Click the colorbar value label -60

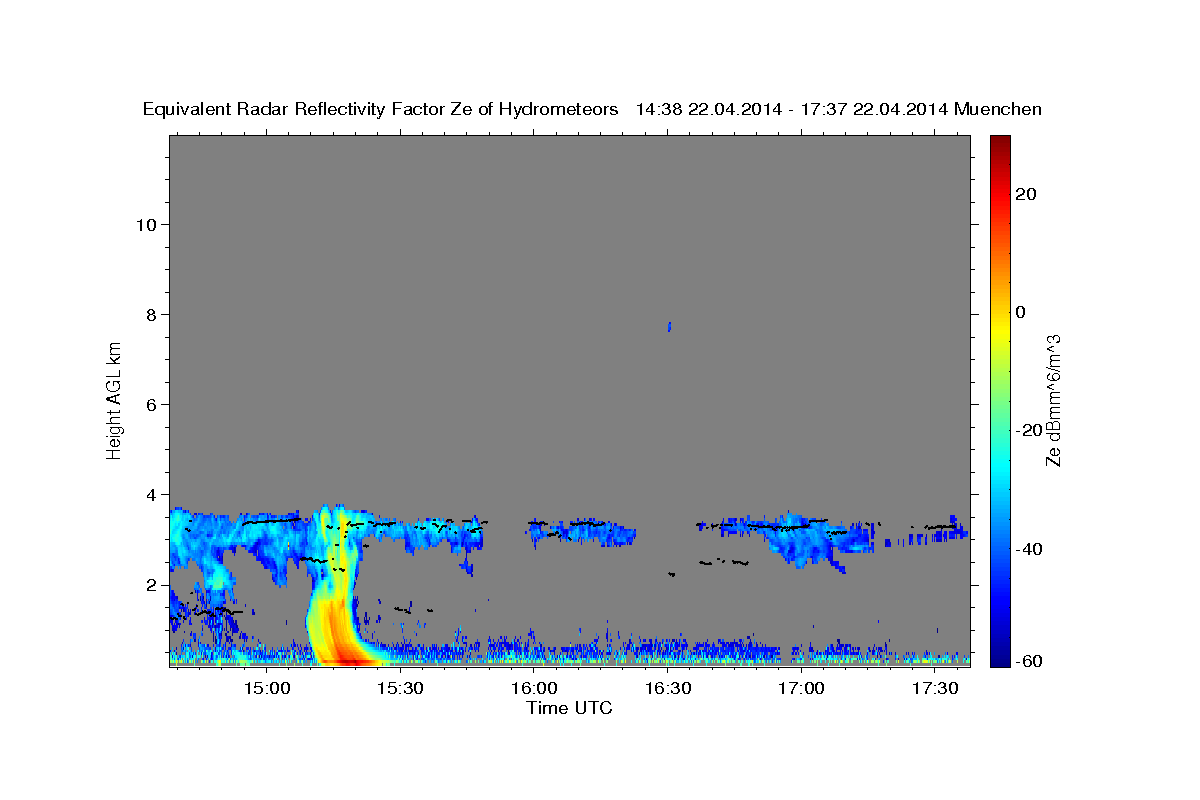coord(1029,661)
